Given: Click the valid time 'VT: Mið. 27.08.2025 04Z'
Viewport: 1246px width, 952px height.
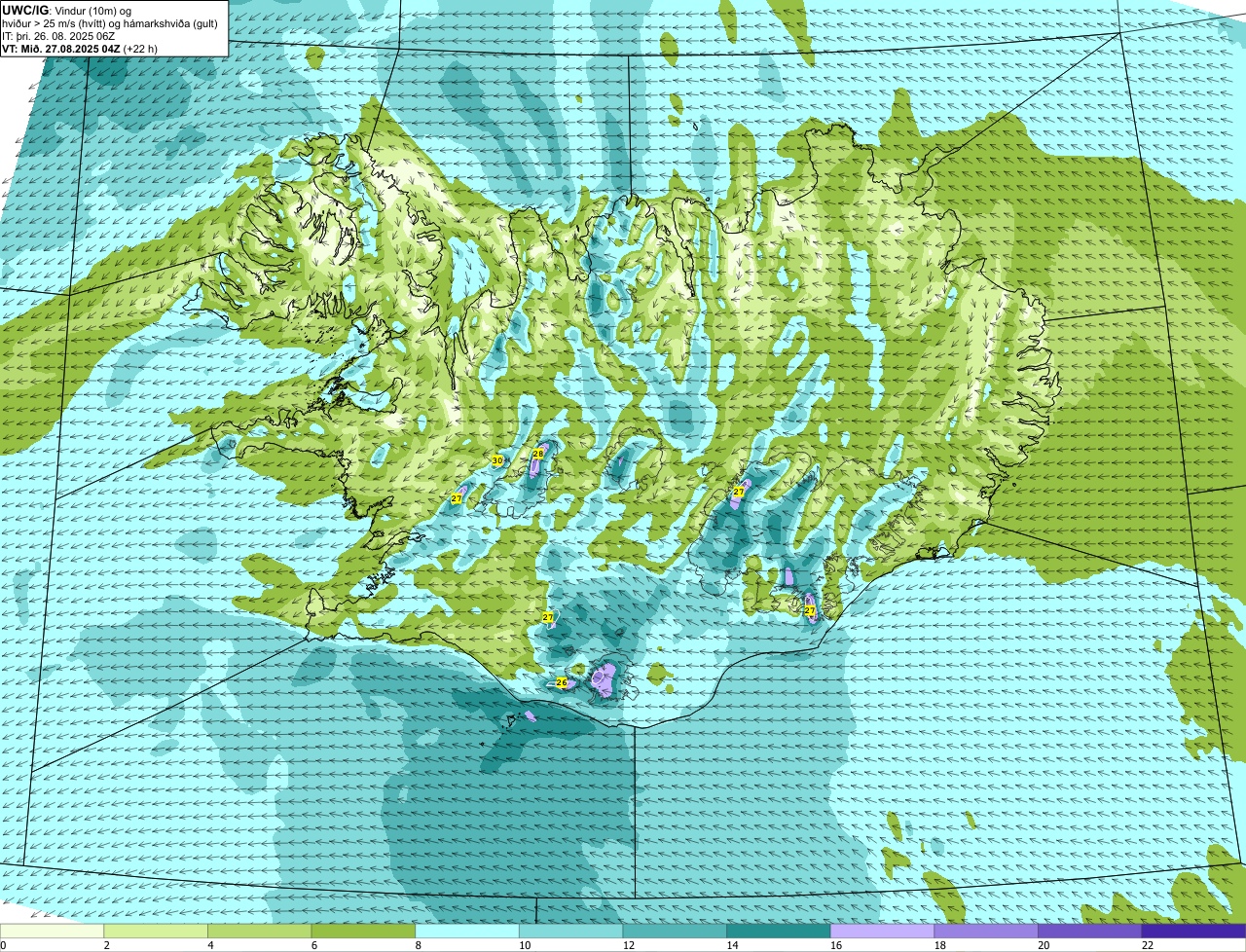Looking at the screenshot, I should [x=61, y=49].
